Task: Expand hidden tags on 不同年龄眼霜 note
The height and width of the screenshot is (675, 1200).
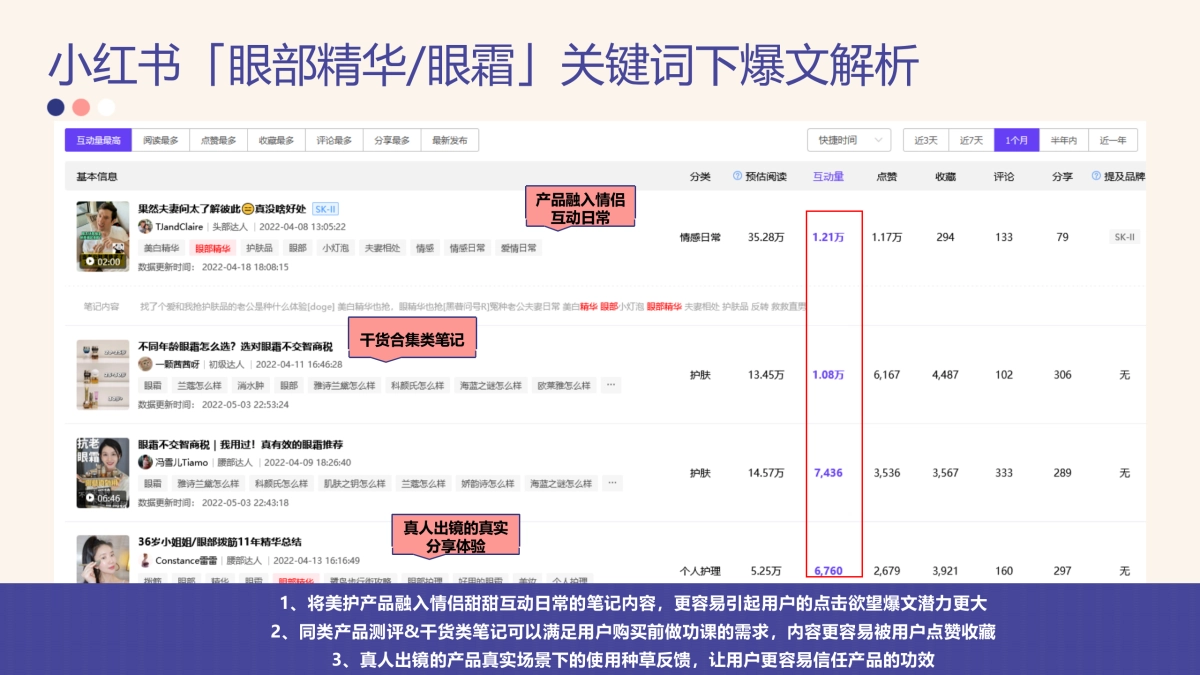Action: click(x=611, y=385)
